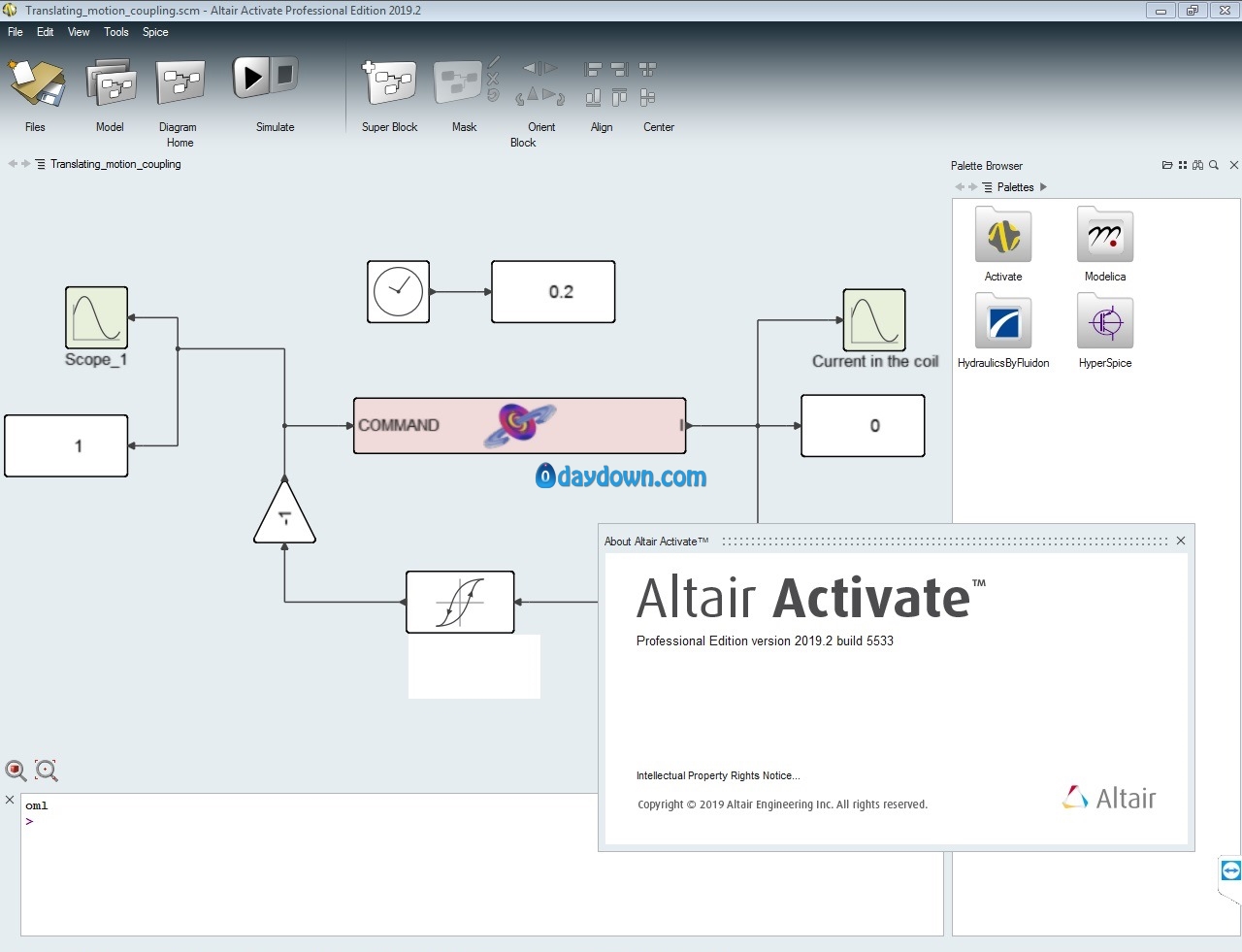
Task: Stop the simulation with the stop button
Action: (284, 74)
